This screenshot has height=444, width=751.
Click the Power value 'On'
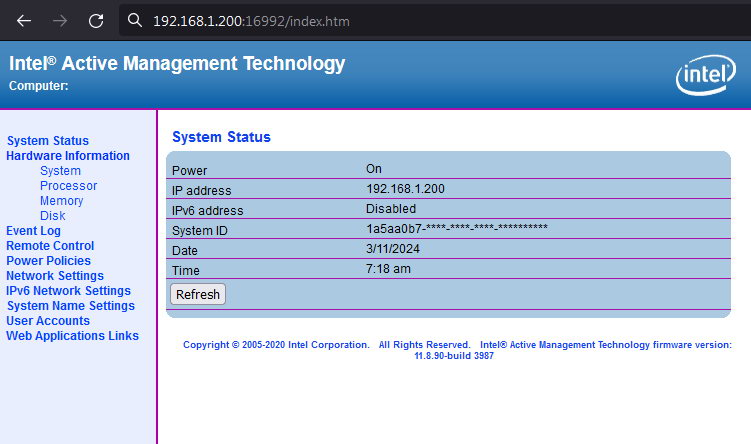374,169
